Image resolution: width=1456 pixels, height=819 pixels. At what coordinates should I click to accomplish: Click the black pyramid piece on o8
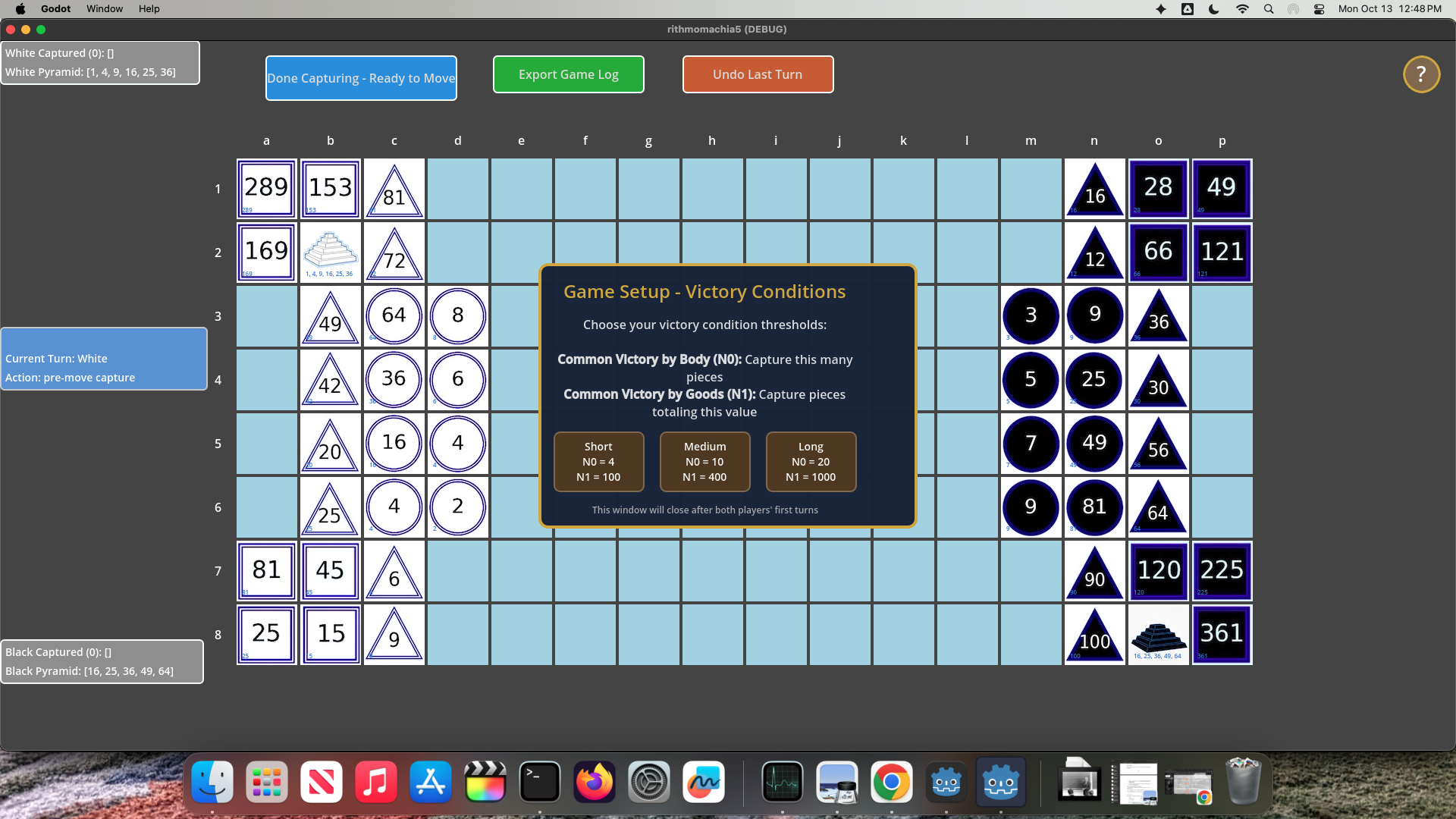click(x=1158, y=635)
